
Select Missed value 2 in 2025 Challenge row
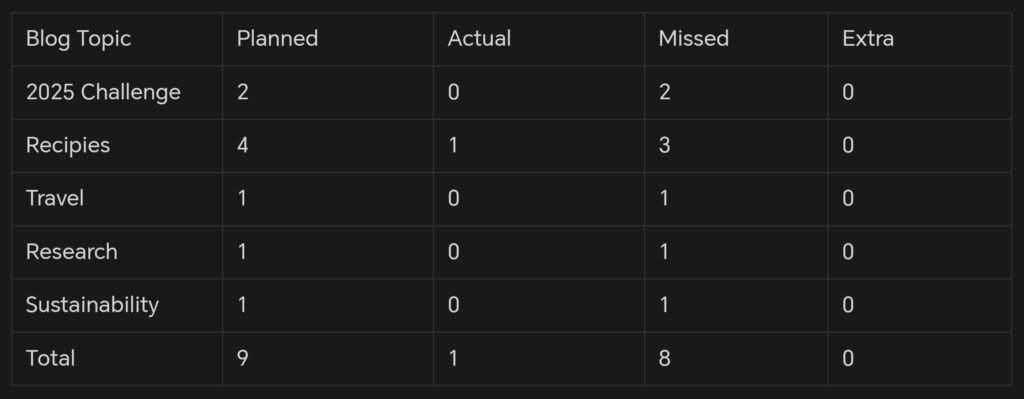point(664,92)
